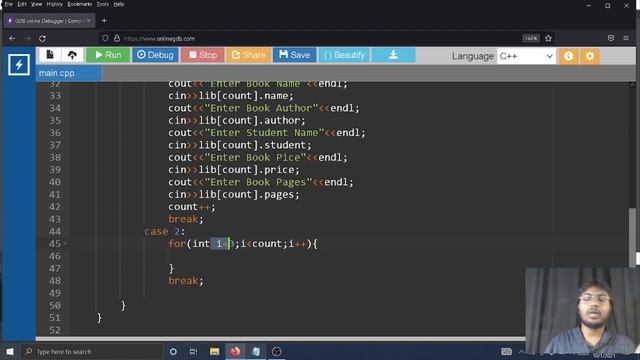Download the code file
This screenshot has width=640, height=360.
point(393,55)
